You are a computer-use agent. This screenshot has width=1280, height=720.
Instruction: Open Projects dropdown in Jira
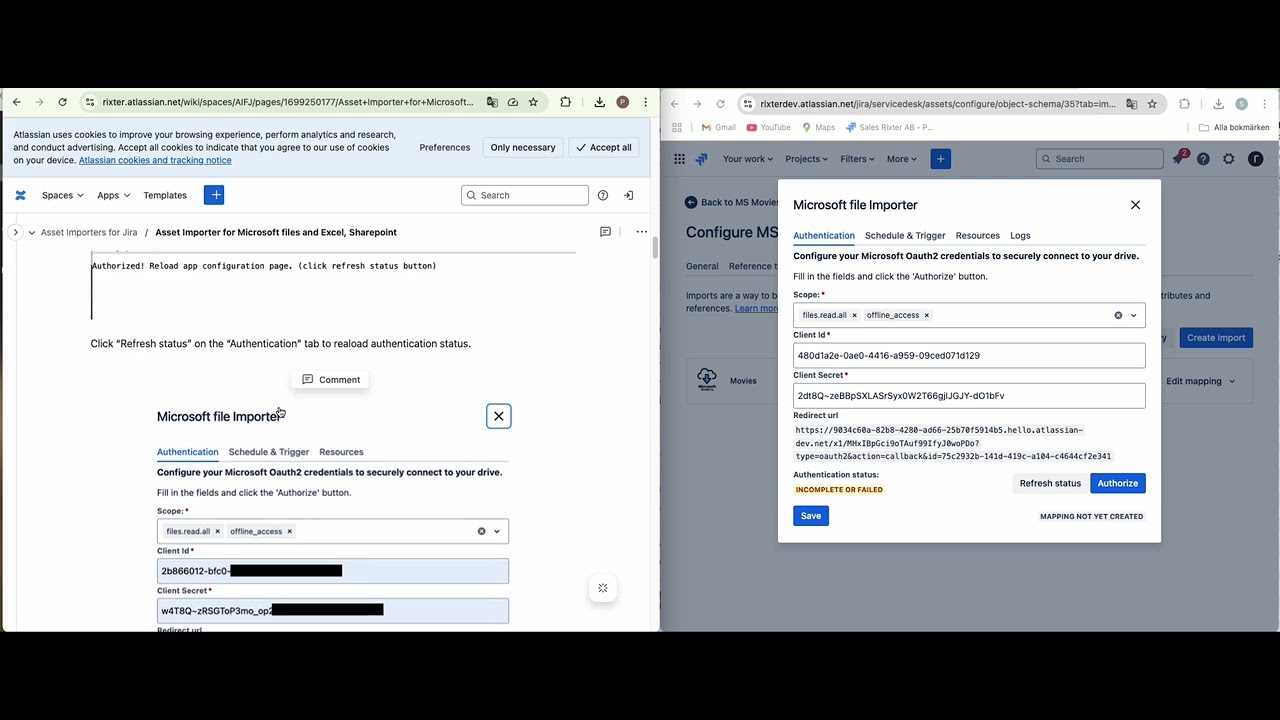[806, 159]
